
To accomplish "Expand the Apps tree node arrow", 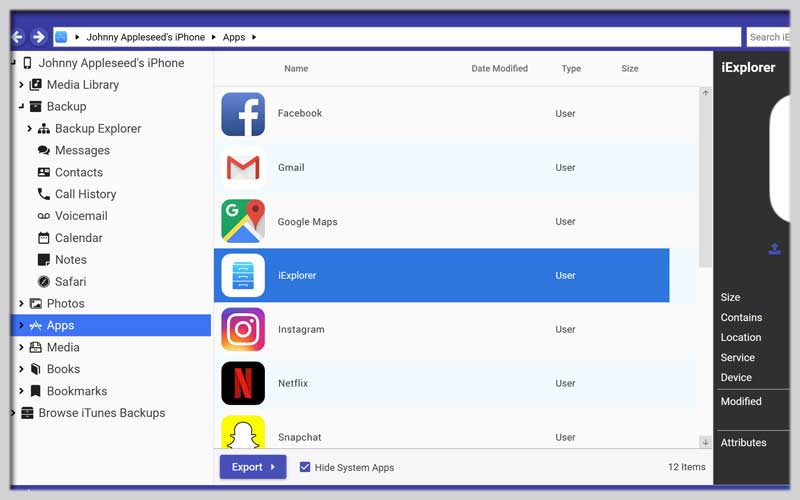I will 21,325.
